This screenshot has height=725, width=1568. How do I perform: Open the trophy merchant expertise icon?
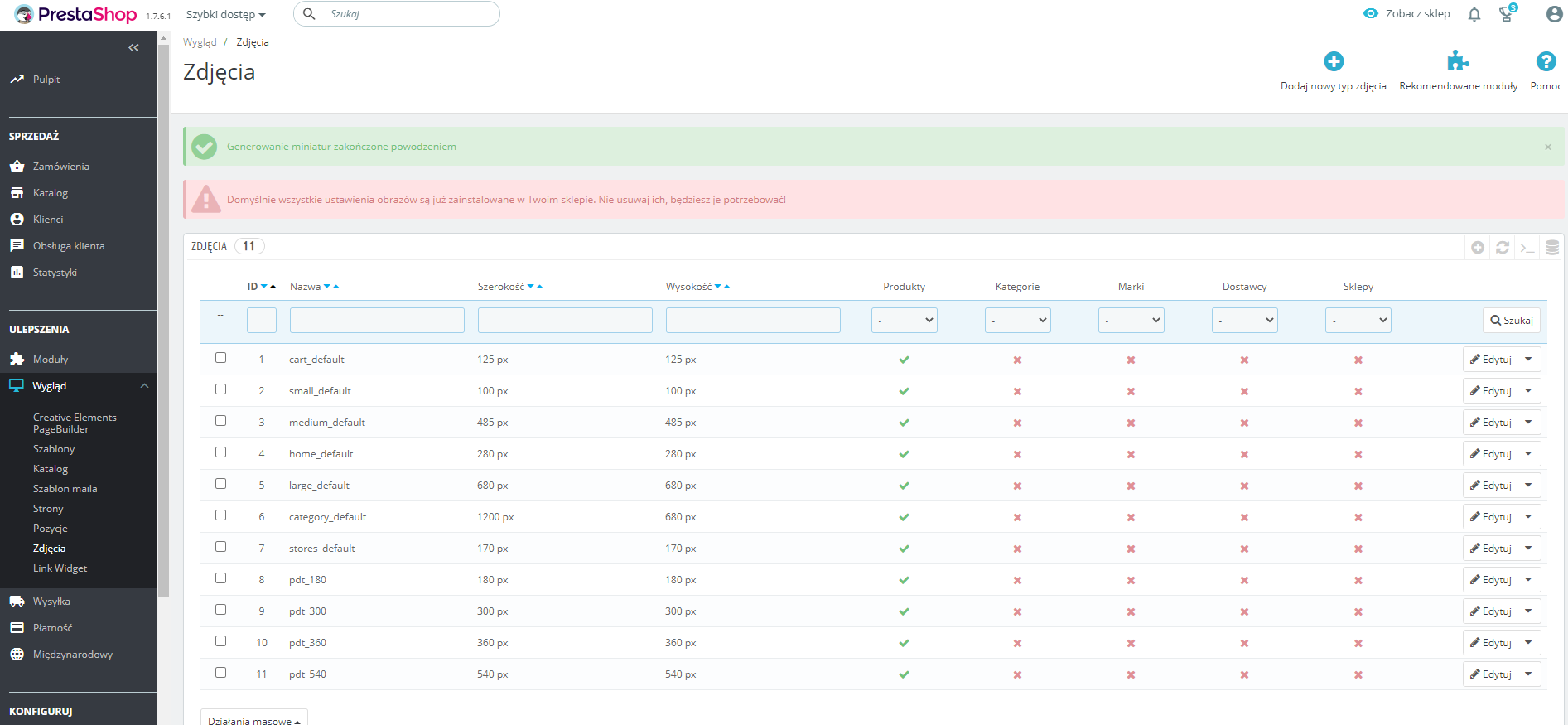(x=1507, y=13)
